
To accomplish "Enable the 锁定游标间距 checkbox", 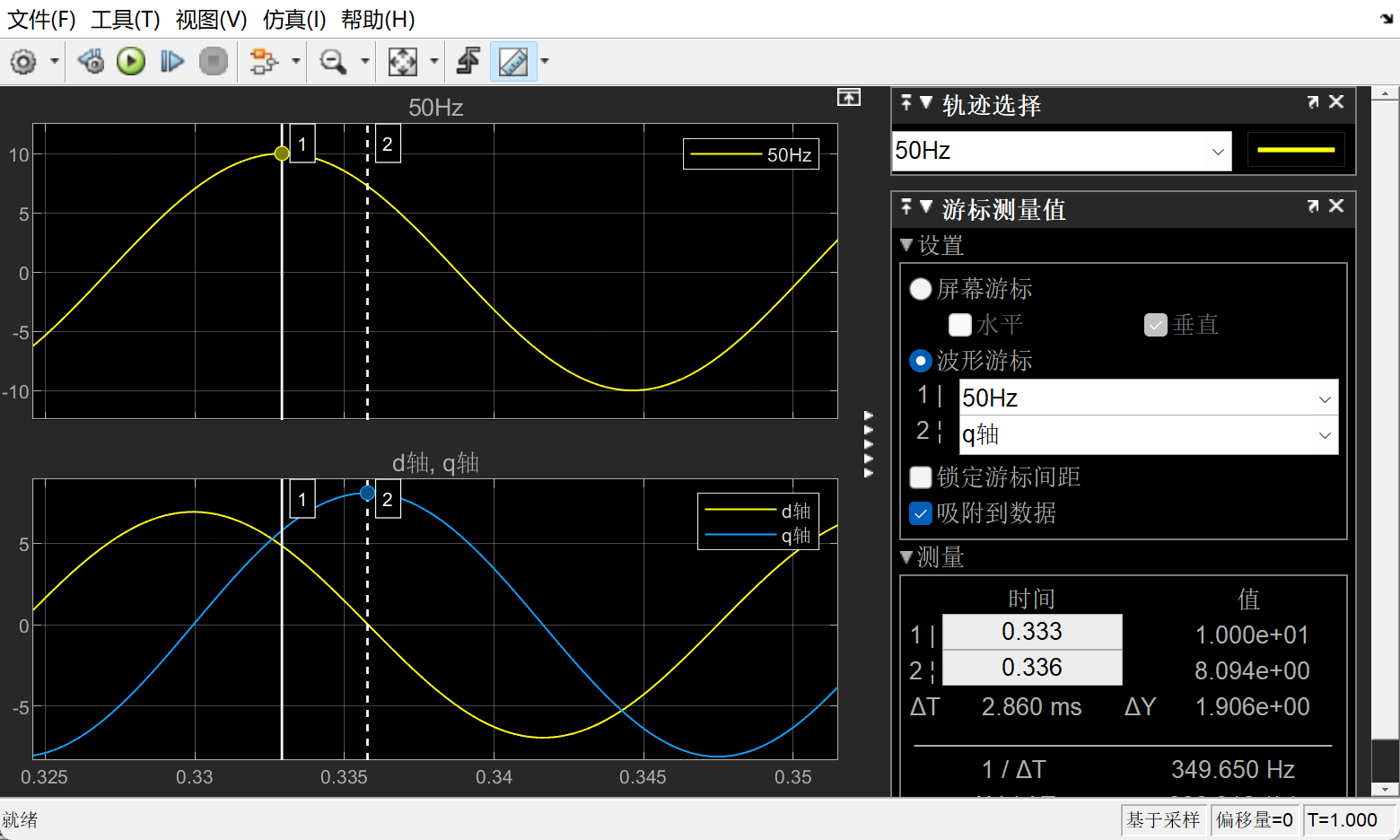I will pos(920,477).
